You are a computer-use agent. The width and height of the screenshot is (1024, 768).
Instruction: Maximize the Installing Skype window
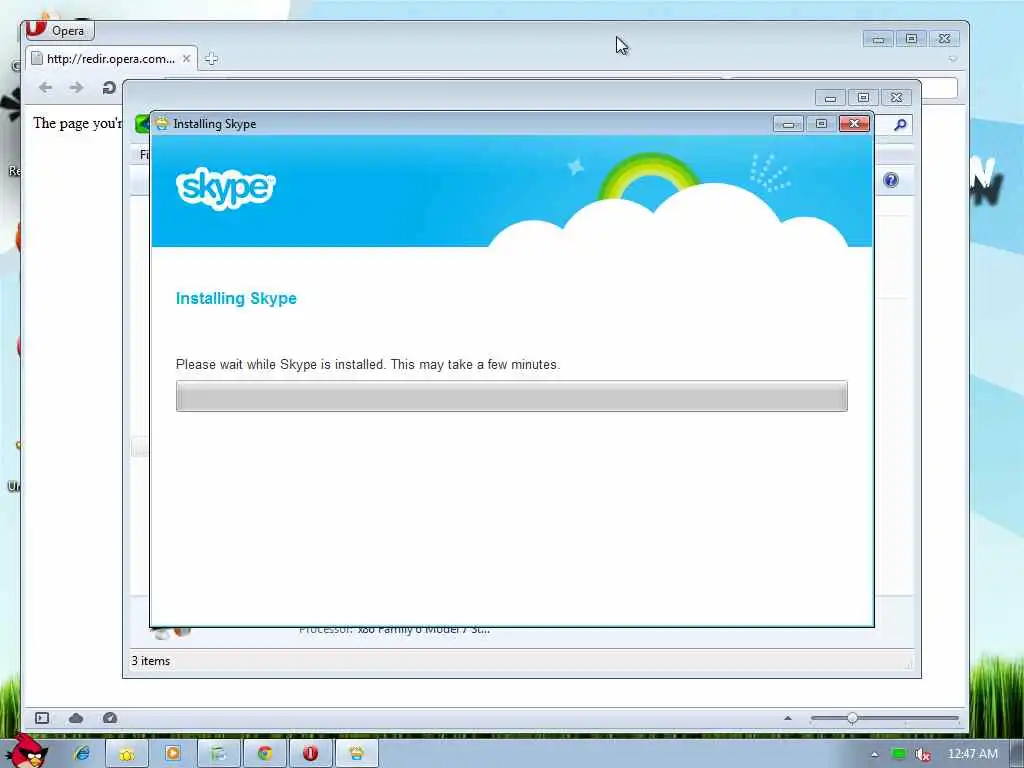click(x=821, y=123)
